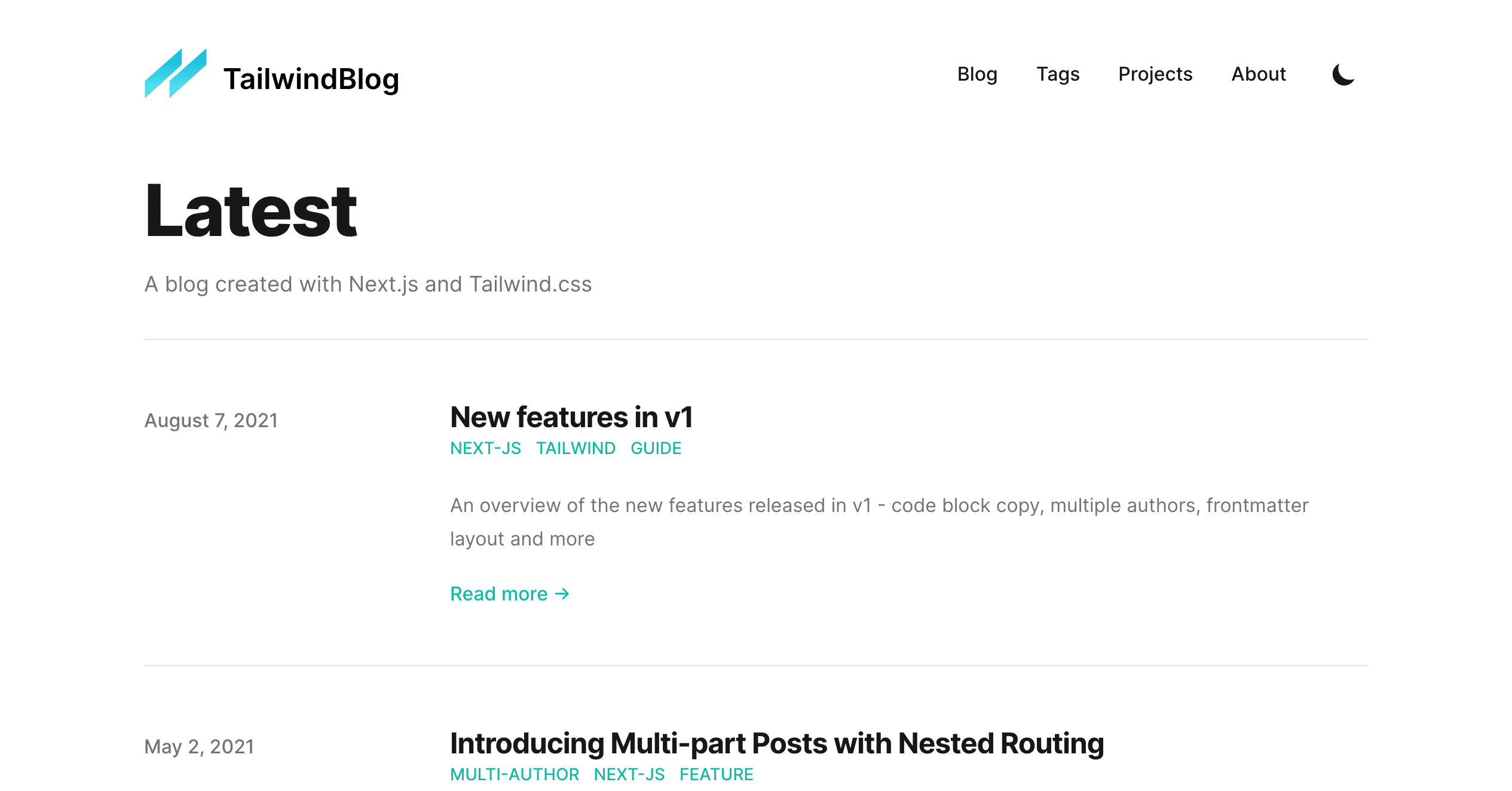This screenshot has height=791, width=1512.
Task: Click the arrow beside Read more
Action: (x=562, y=594)
